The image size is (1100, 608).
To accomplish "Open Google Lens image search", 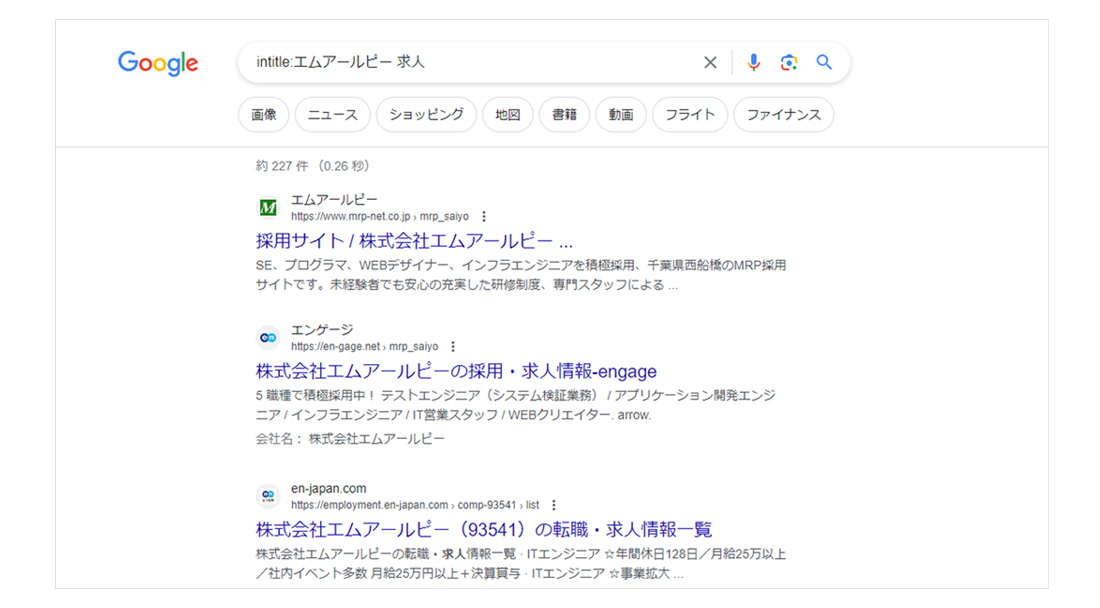I will (x=789, y=63).
